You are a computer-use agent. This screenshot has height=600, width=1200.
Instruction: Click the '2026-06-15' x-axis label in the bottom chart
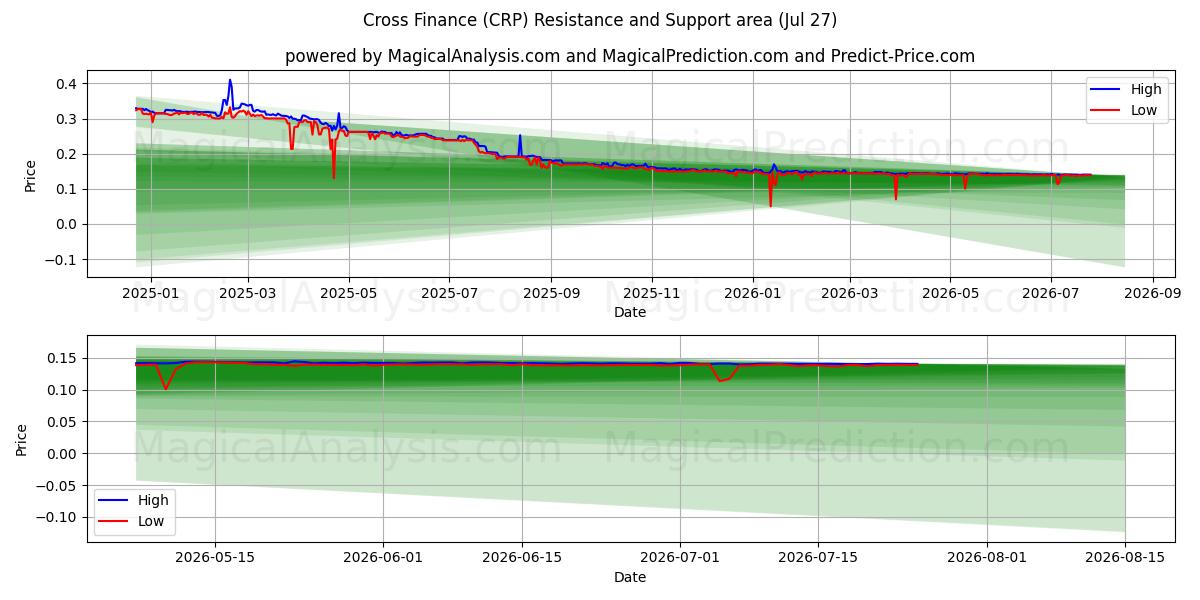point(521,559)
